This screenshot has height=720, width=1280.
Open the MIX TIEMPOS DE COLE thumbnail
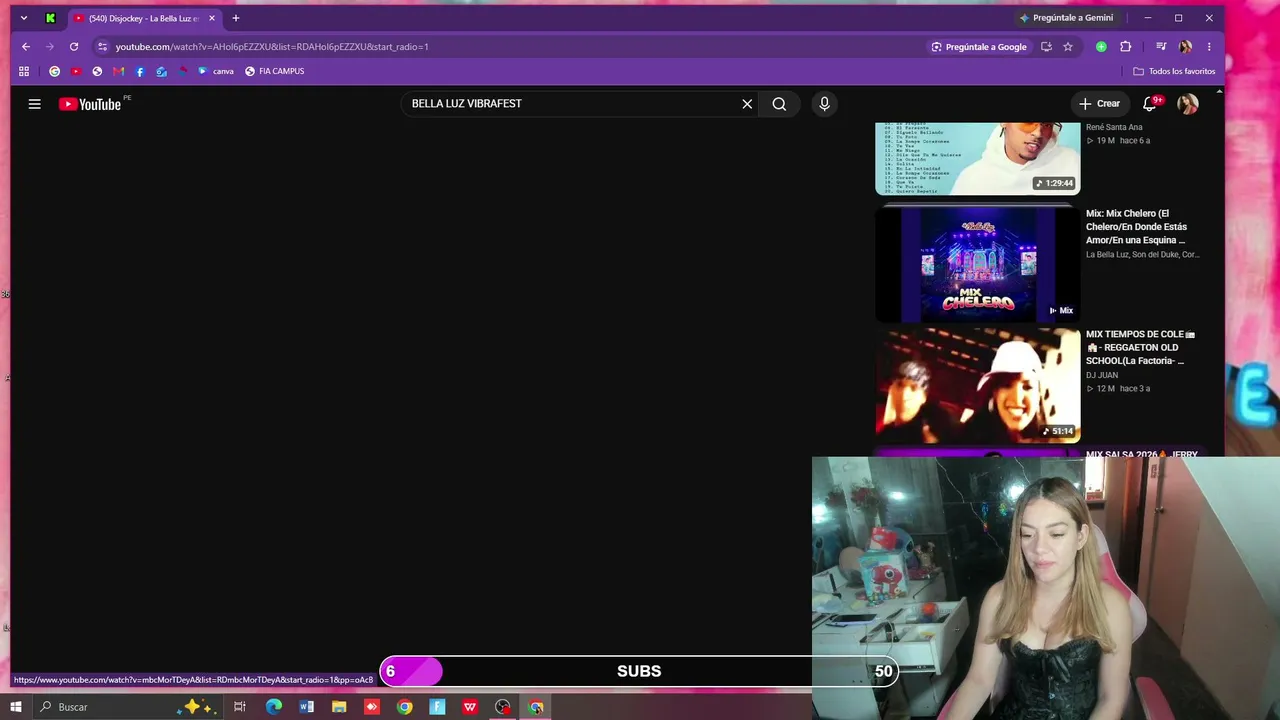pos(977,386)
